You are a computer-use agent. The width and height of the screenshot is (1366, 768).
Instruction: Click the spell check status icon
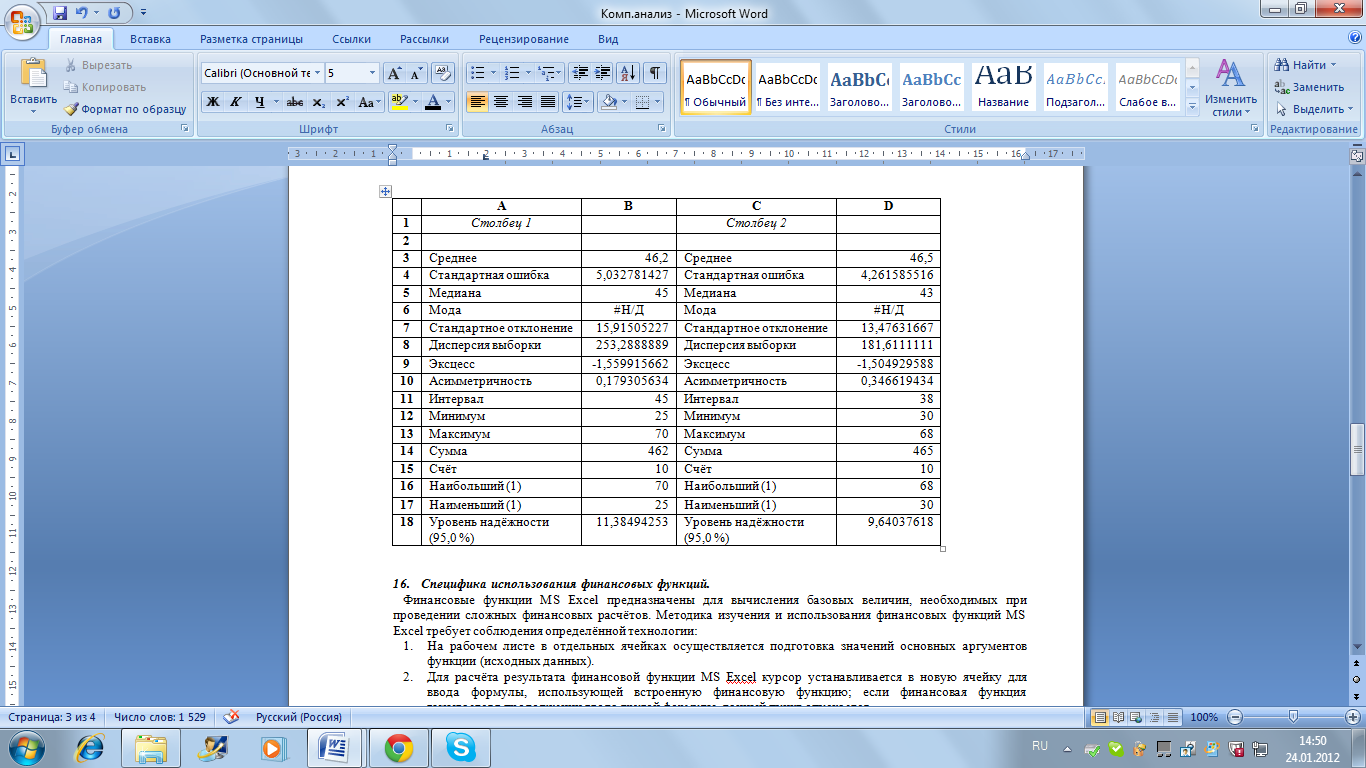click(x=231, y=717)
